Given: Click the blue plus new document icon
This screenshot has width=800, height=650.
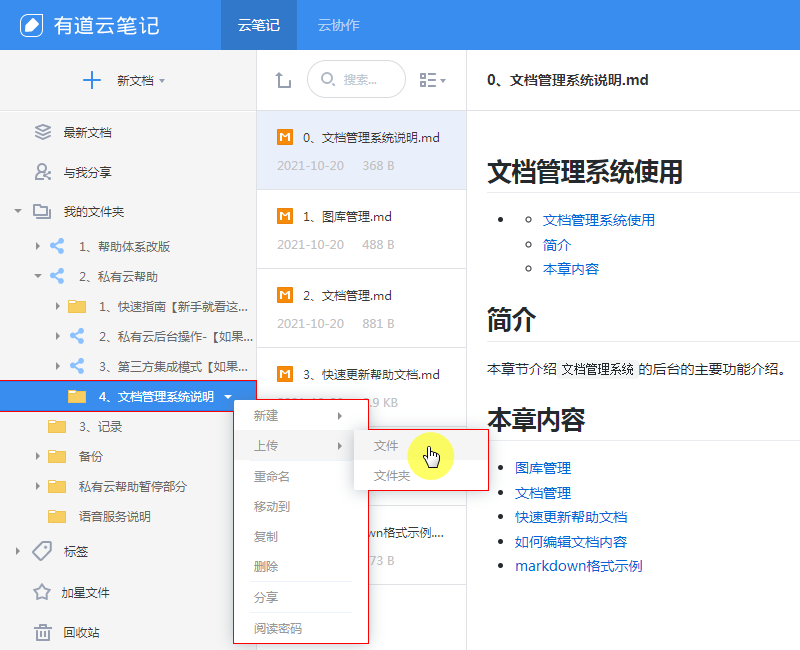Looking at the screenshot, I should tap(92, 80).
